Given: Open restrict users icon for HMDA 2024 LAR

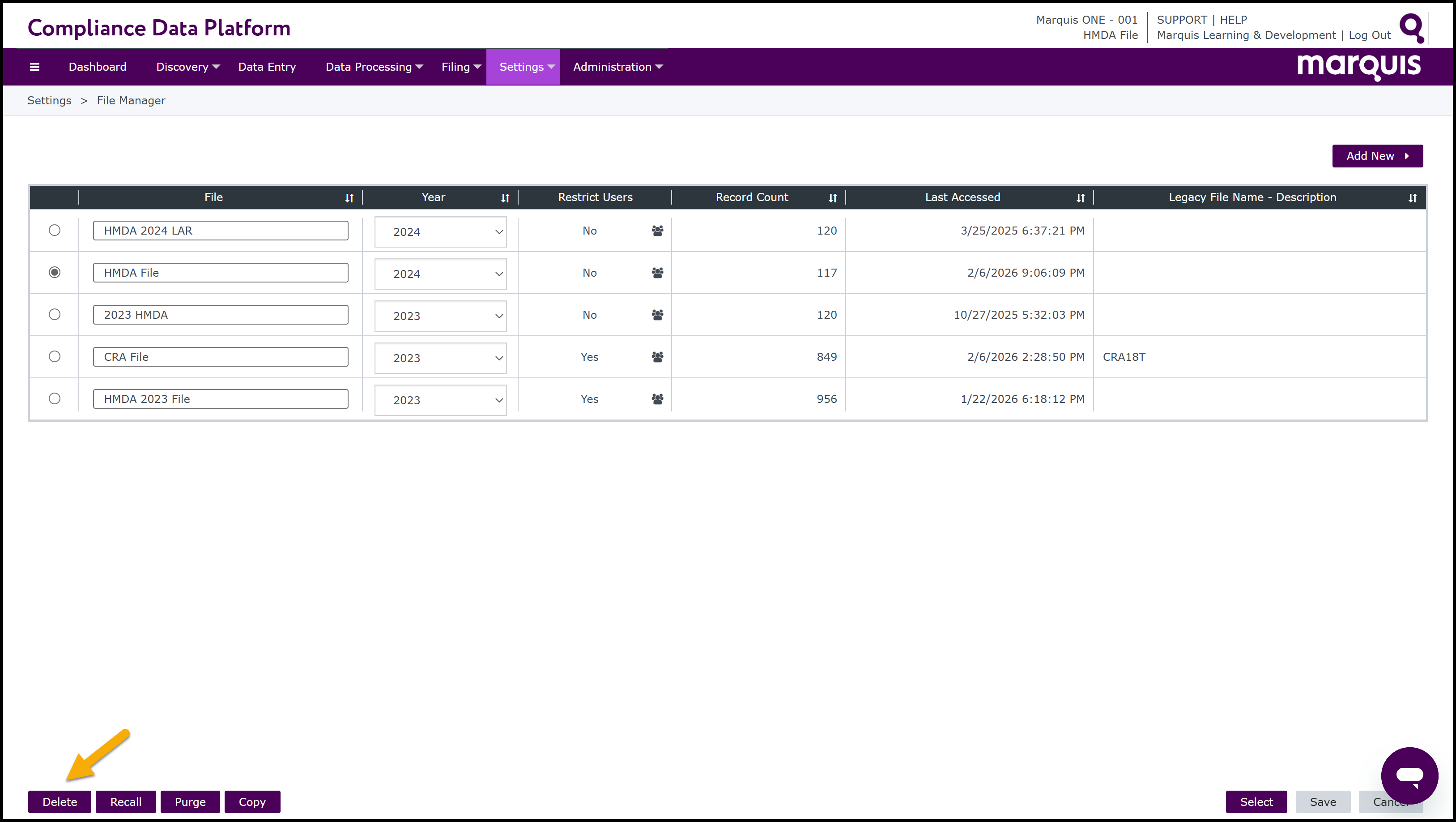Looking at the screenshot, I should tap(657, 231).
